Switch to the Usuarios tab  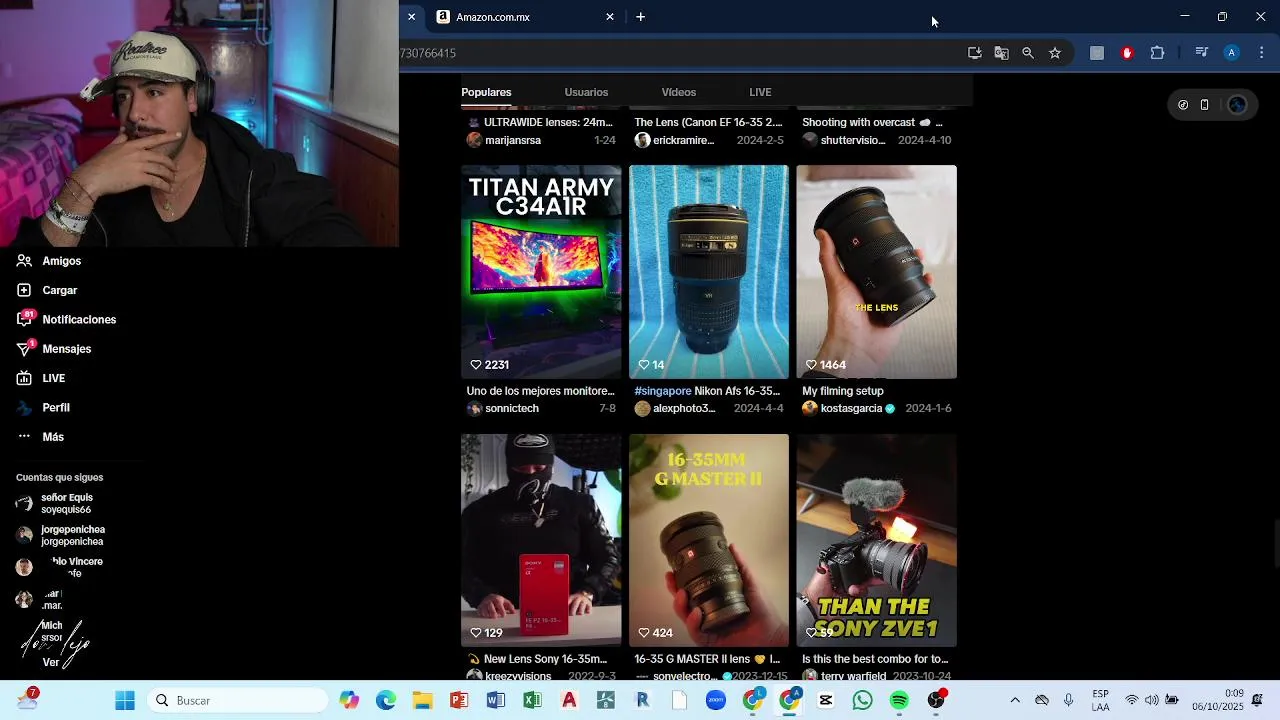pos(586,92)
